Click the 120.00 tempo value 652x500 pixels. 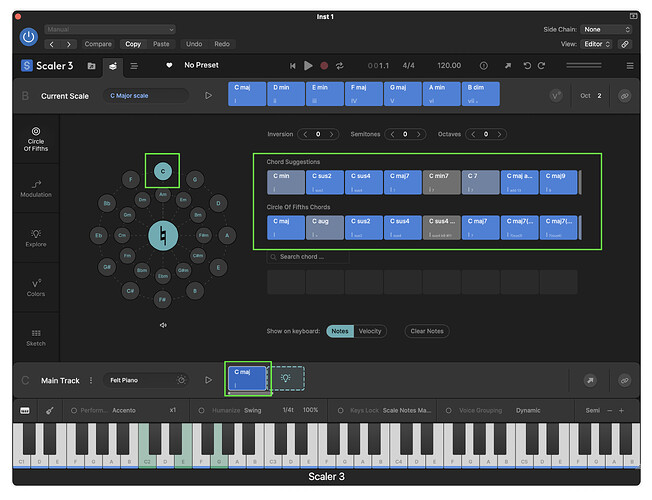click(x=449, y=66)
